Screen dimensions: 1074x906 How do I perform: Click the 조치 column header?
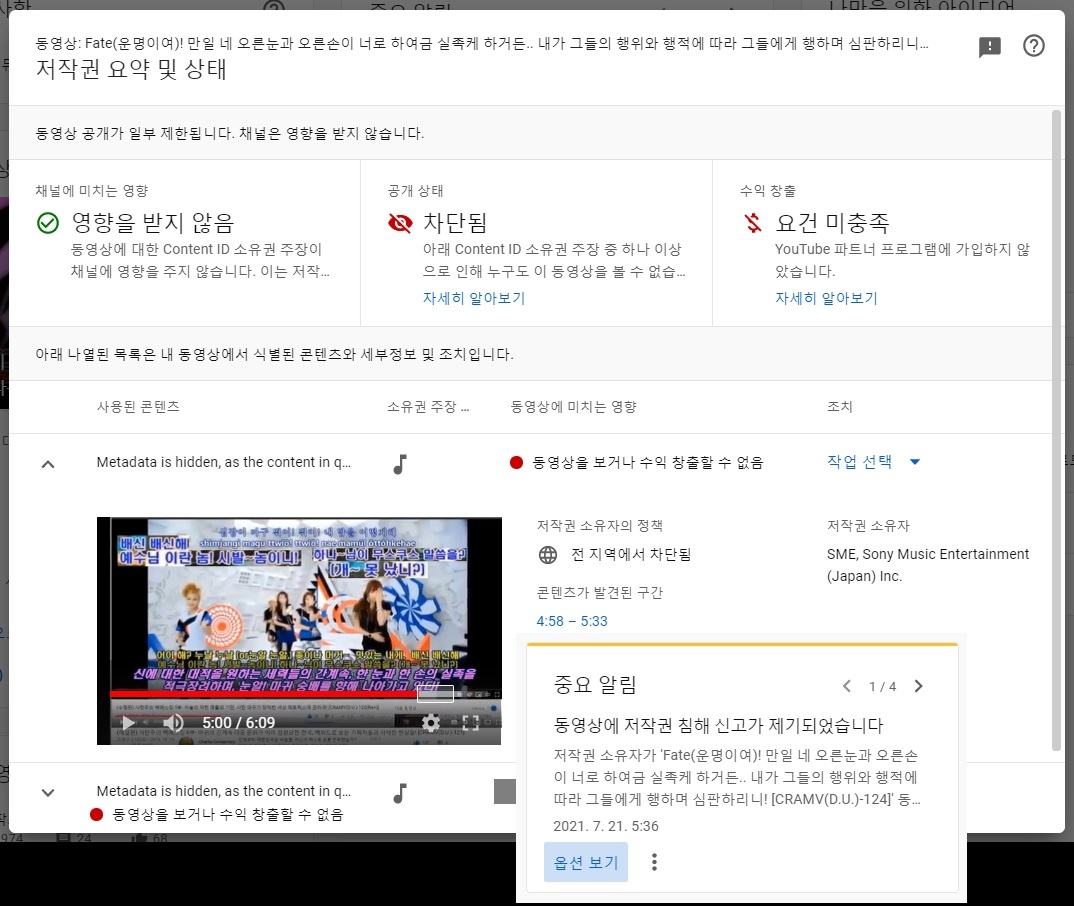(840, 407)
